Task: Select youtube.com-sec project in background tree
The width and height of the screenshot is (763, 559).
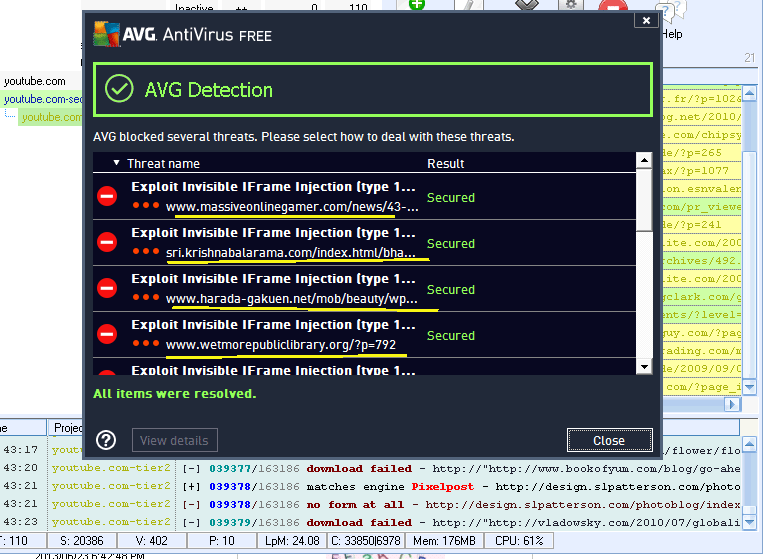Action: pos(43,99)
